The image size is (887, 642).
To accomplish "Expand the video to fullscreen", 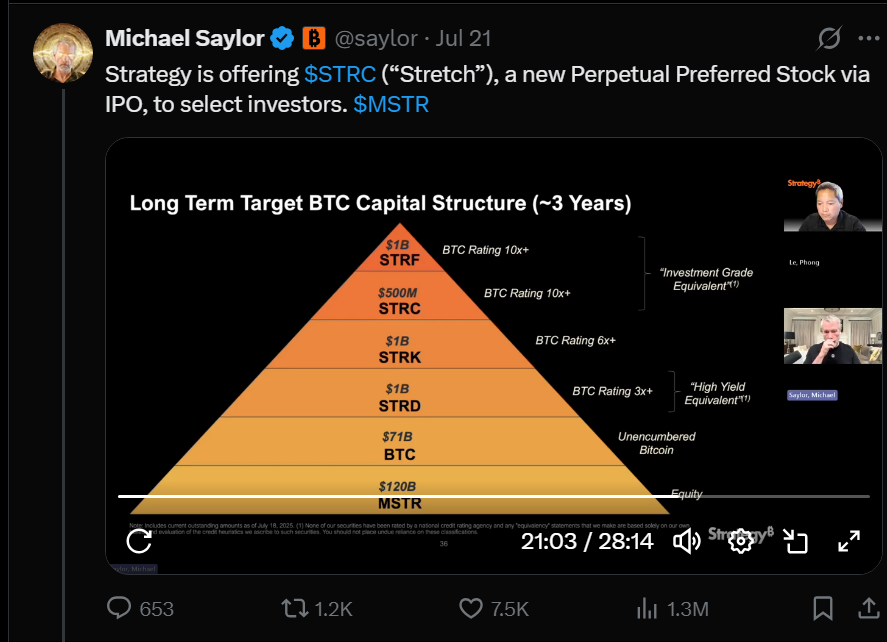I will click(849, 541).
